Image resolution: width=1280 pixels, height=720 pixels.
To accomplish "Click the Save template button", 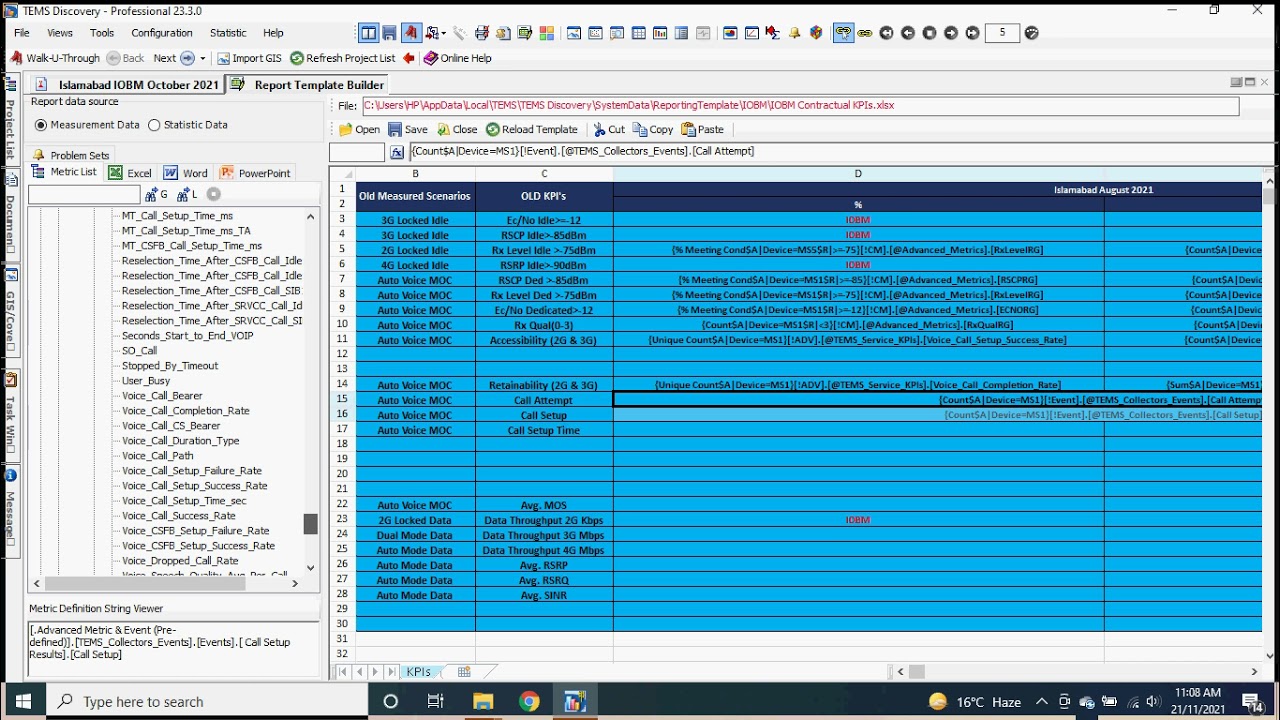I will click(408, 129).
